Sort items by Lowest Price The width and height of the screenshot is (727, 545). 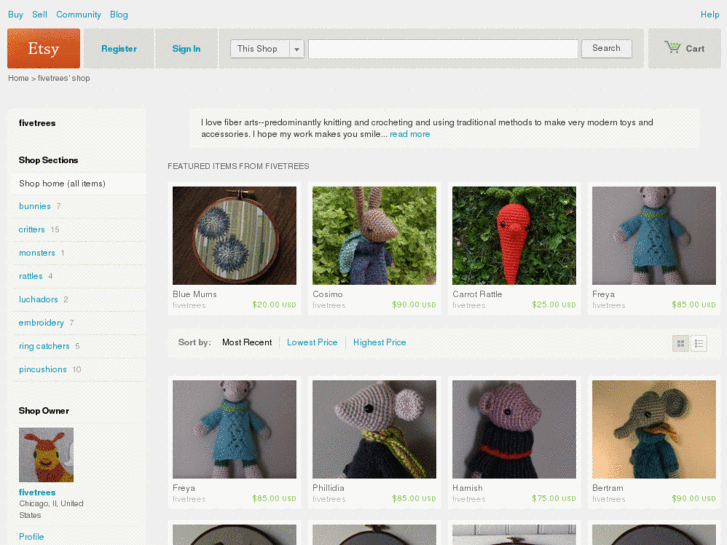pyautogui.click(x=312, y=342)
